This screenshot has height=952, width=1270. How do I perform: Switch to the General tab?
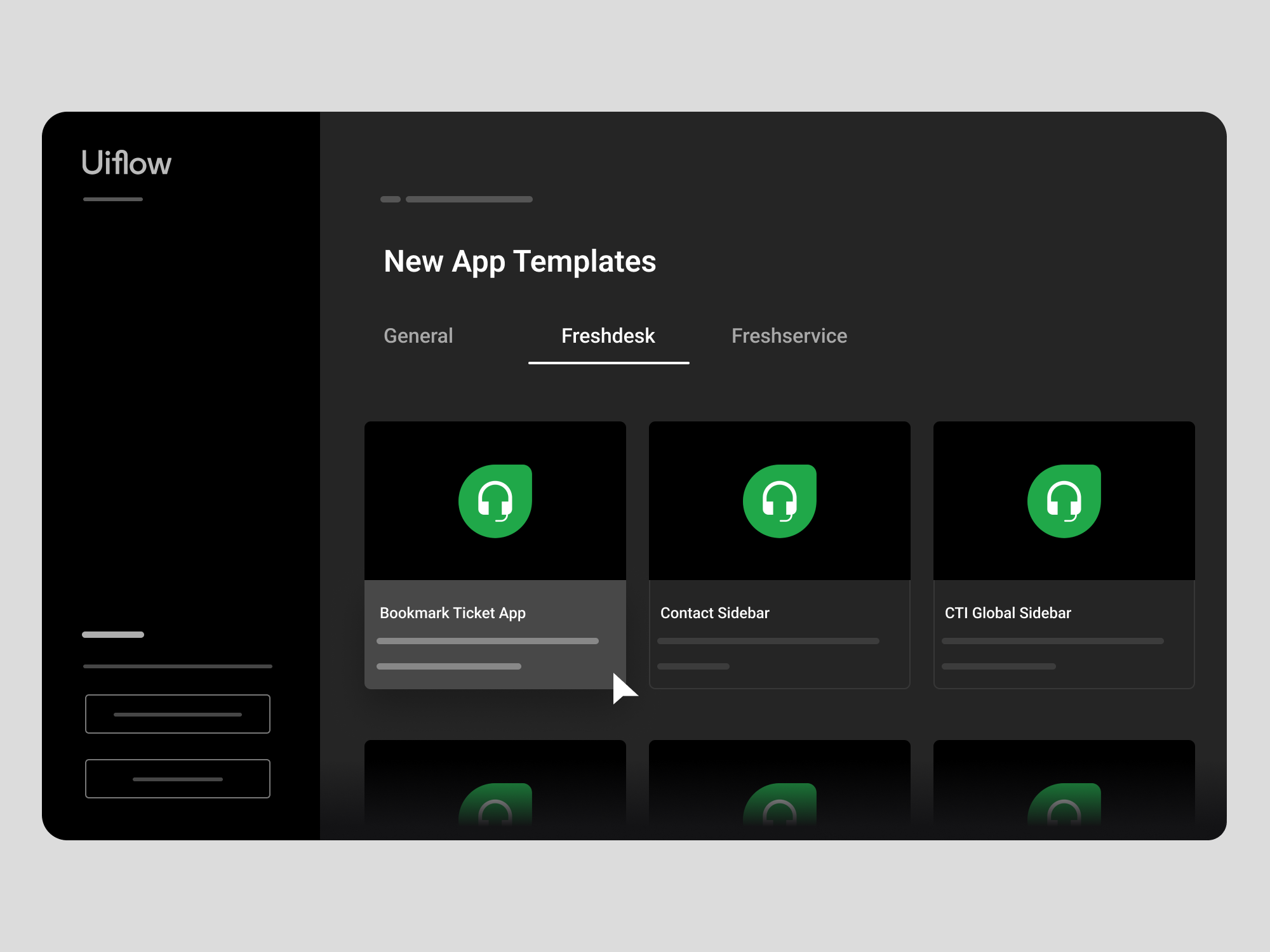coord(418,336)
